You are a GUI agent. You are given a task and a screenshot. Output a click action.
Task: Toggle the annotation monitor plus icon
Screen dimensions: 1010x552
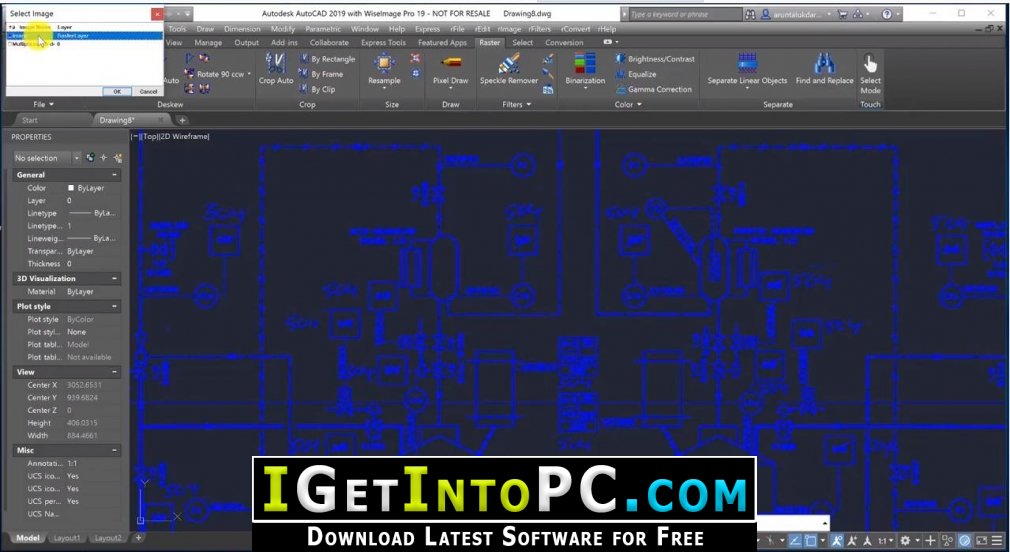[931, 540]
